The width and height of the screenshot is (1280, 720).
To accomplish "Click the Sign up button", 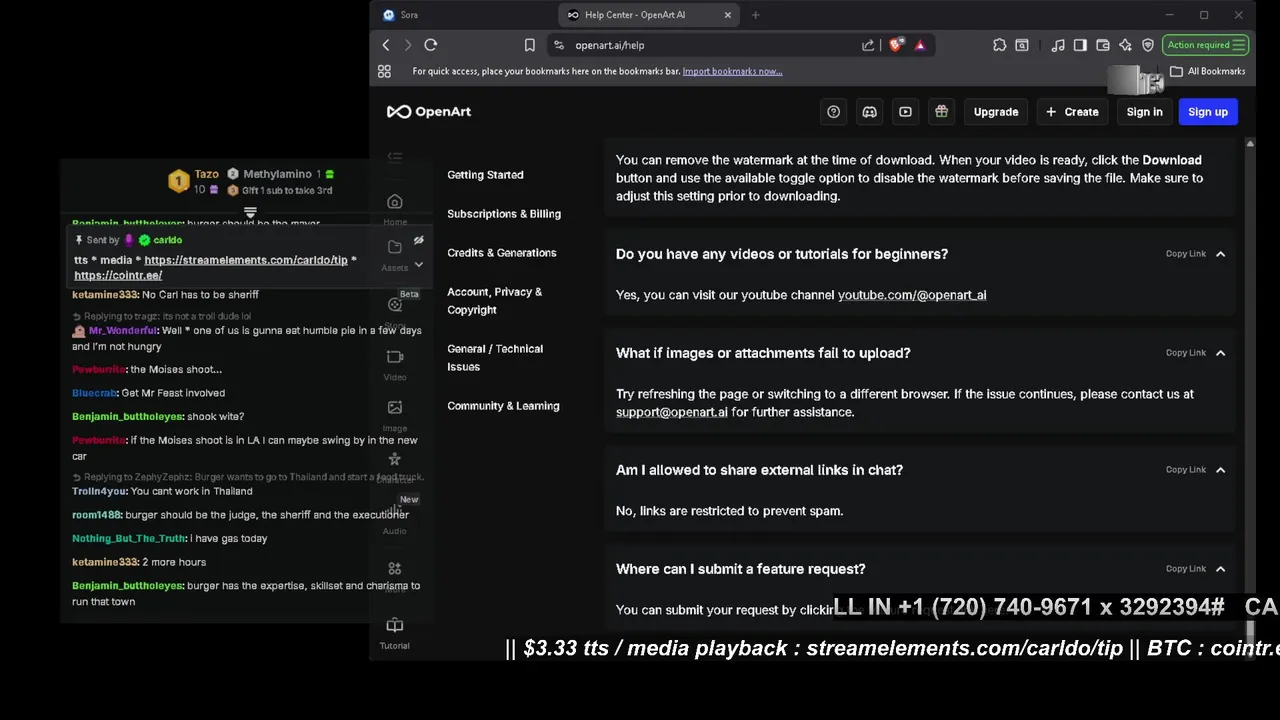I will (1208, 112).
